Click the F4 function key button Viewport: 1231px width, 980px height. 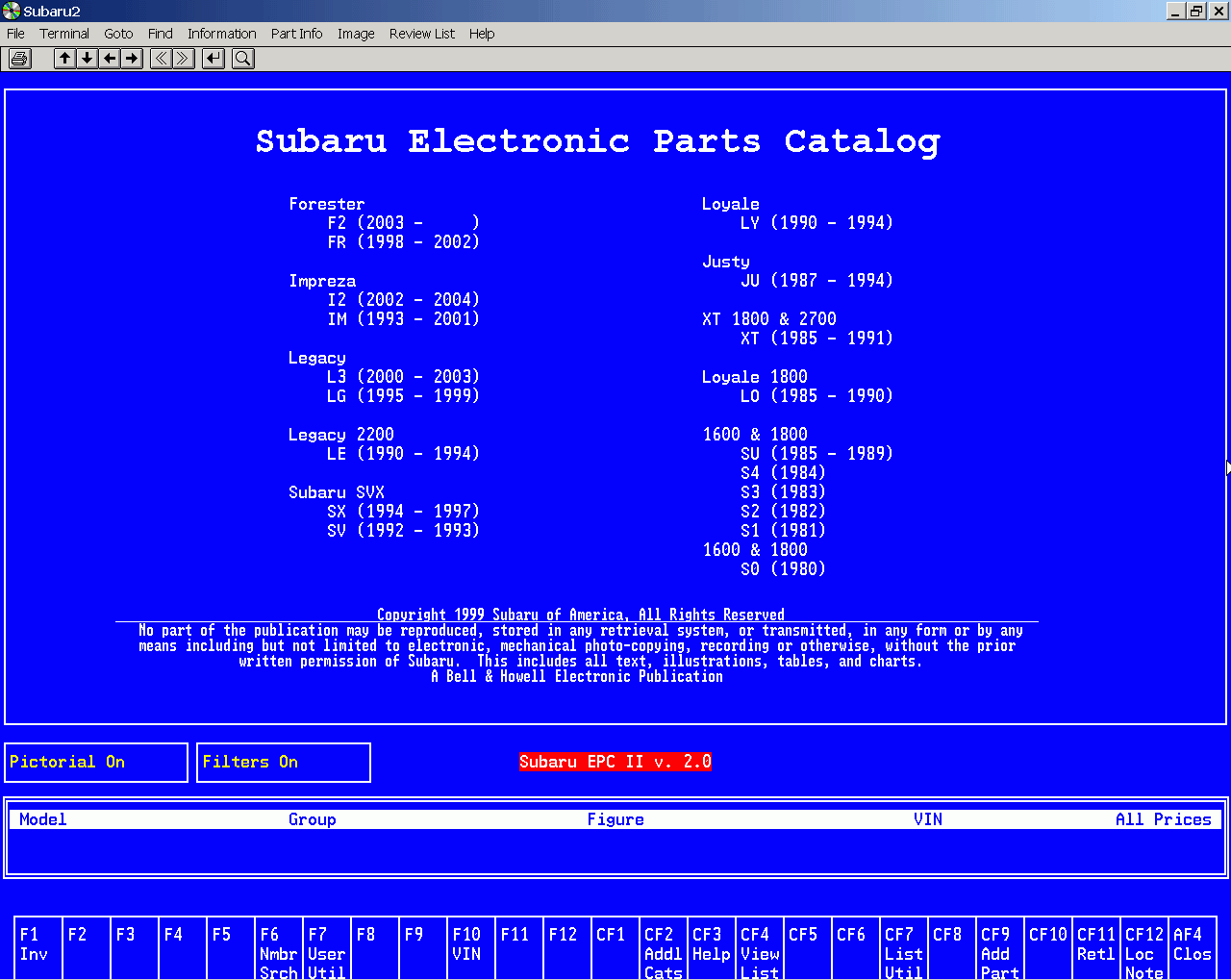pyautogui.click(x=183, y=948)
